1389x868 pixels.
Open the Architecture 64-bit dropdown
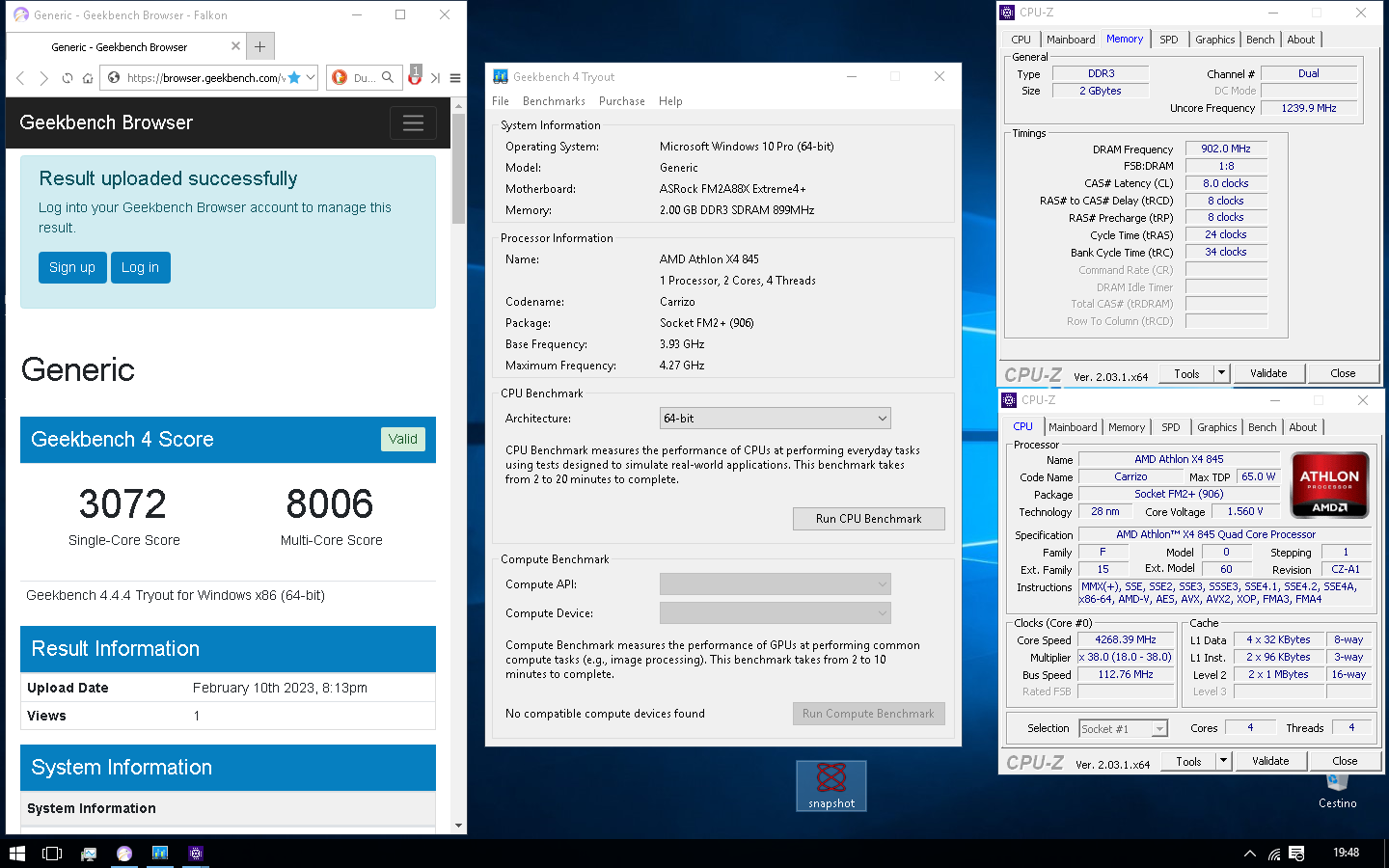click(775, 419)
